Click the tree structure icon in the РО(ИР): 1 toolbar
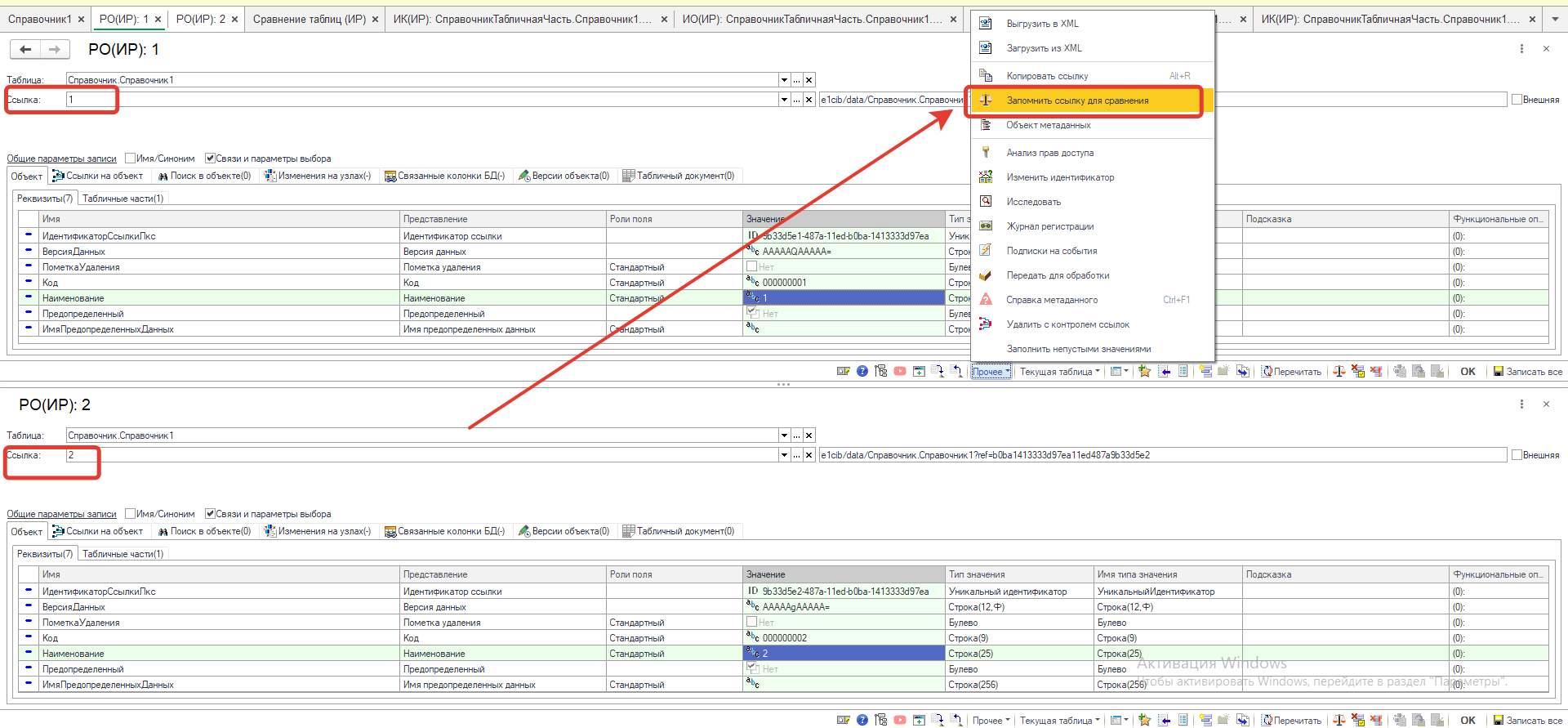 [881, 372]
